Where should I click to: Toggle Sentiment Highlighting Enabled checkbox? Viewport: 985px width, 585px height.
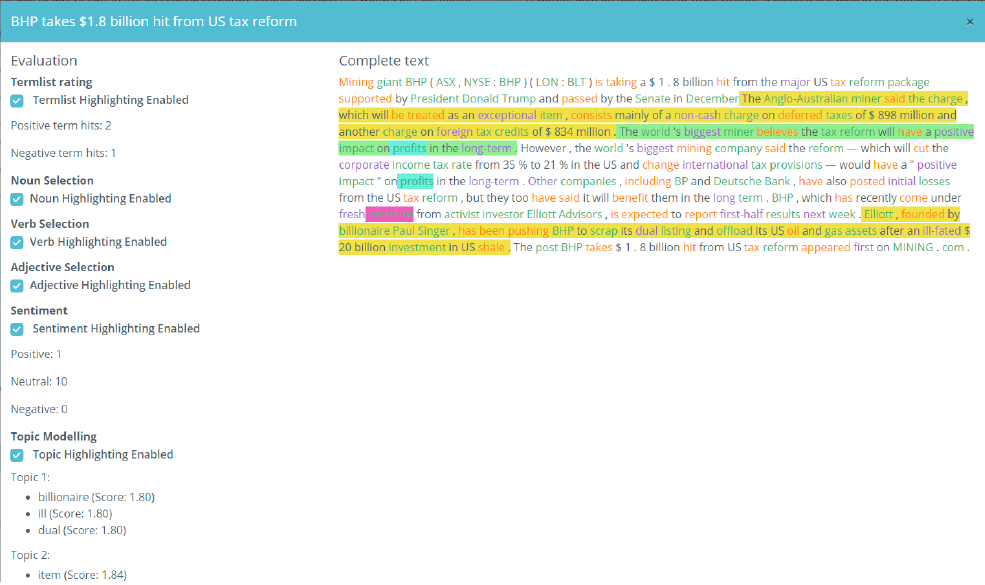pos(17,329)
